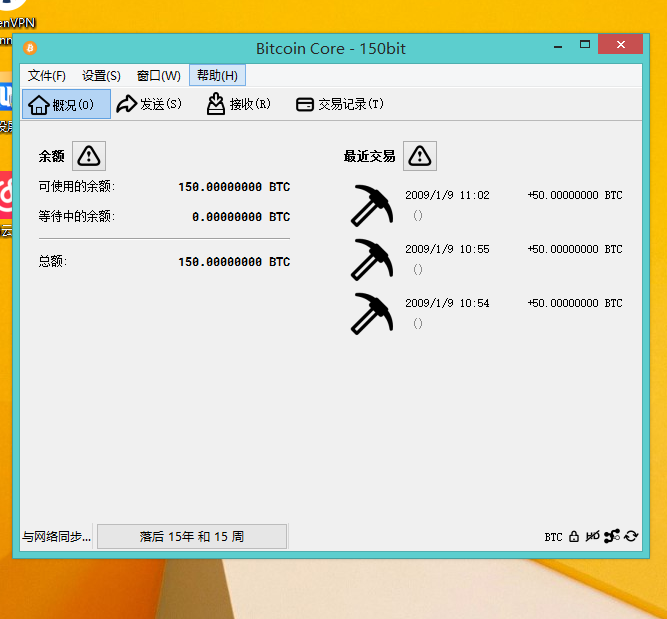The height and width of the screenshot is (619, 667).
Task: Select the 11:02 mined transaction pickaxe
Action: click(x=372, y=204)
